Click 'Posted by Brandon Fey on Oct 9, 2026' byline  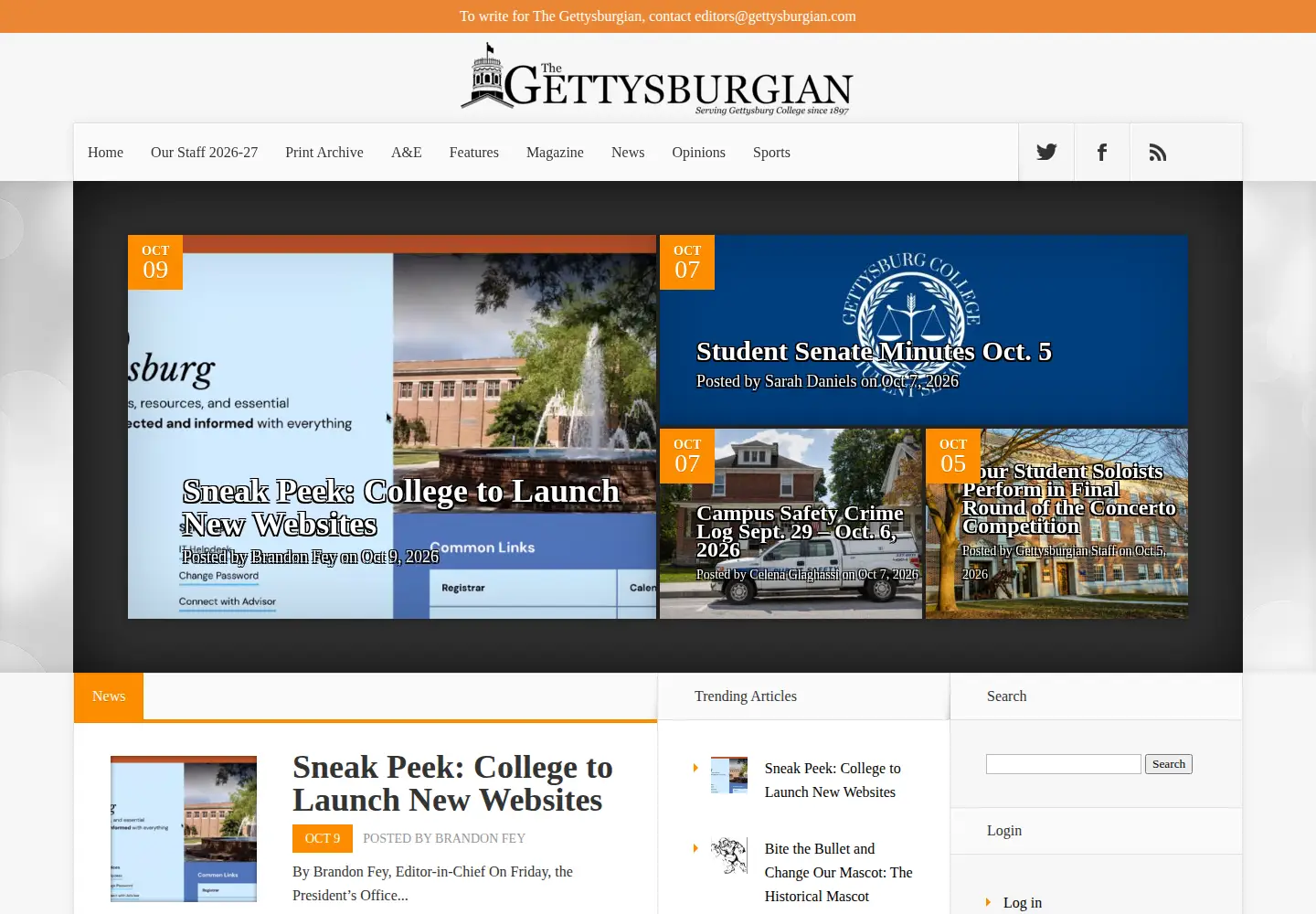(x=311, y=557)
